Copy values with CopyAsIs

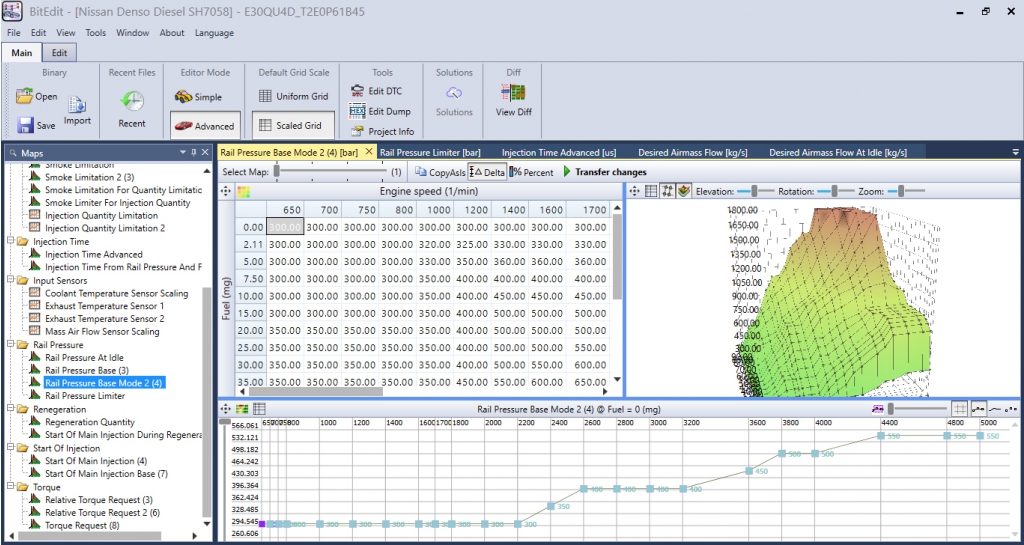click(x=441, y=172)
